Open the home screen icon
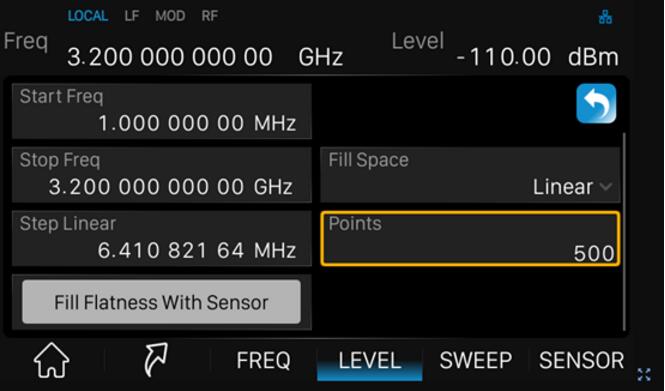Screen dimensions: 665x391 click(51, 360)
